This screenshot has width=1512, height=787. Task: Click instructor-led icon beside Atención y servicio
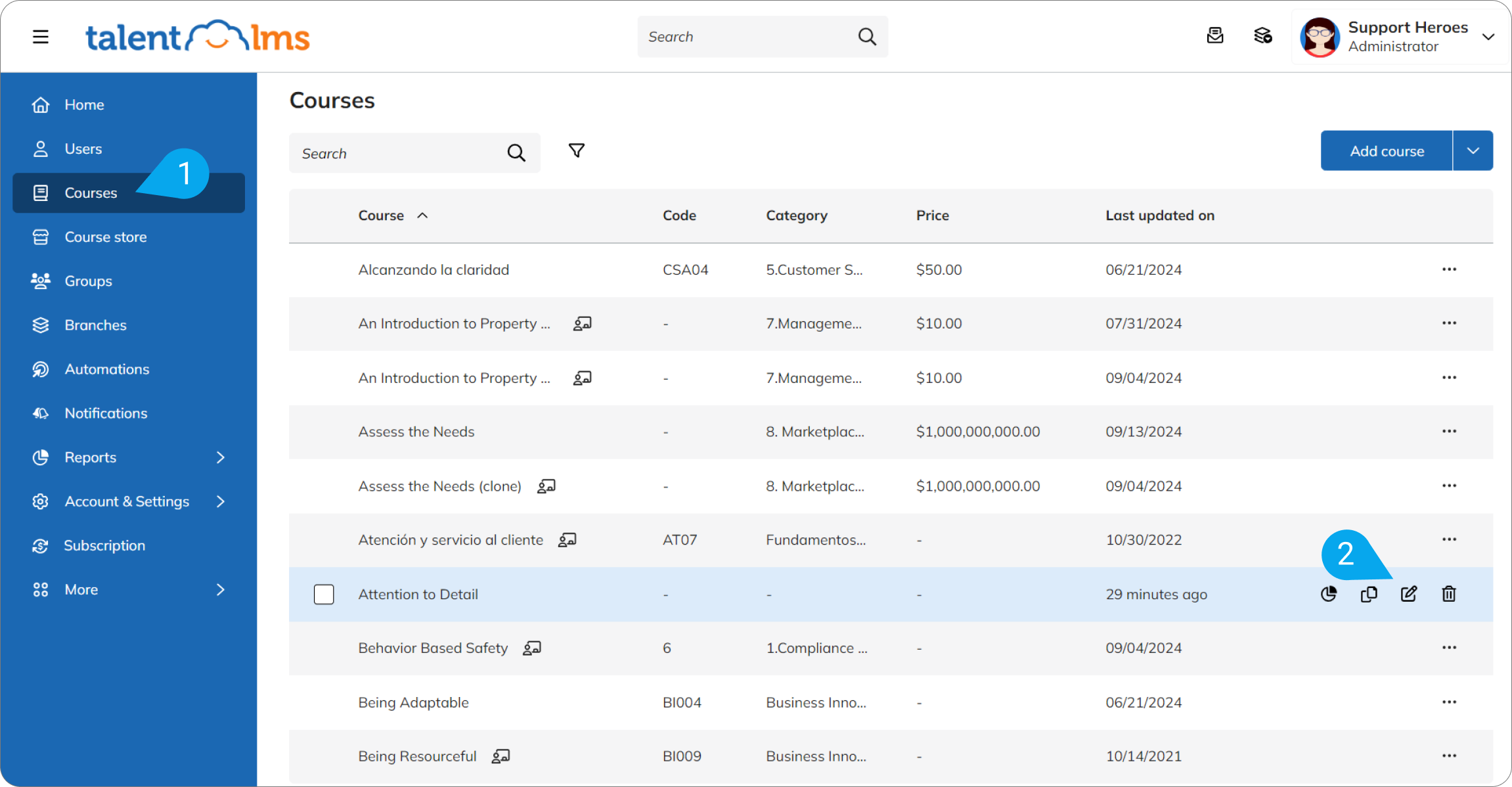click(567, 540)
